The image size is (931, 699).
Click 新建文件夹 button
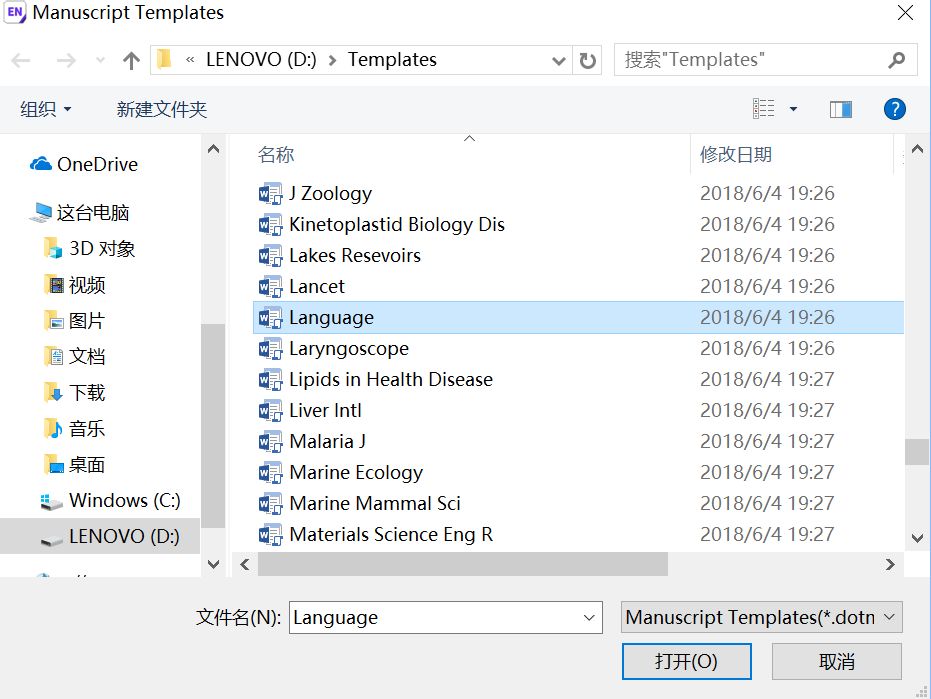[162, 109]
